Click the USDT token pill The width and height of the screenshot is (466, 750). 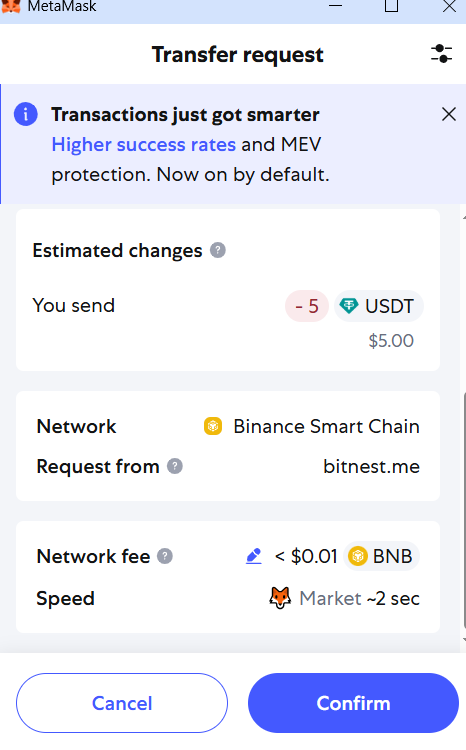[x=378, y=306]
